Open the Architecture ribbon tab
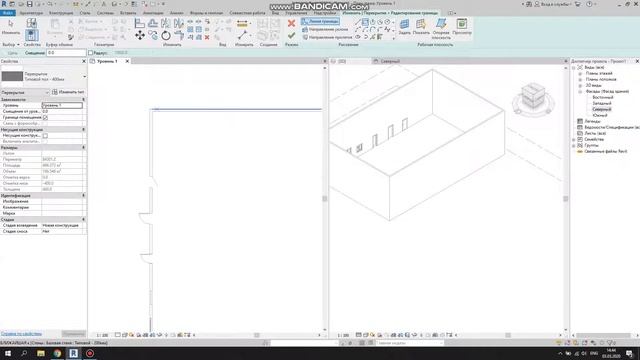Screen dimensions: 640x360 (31, 13)
